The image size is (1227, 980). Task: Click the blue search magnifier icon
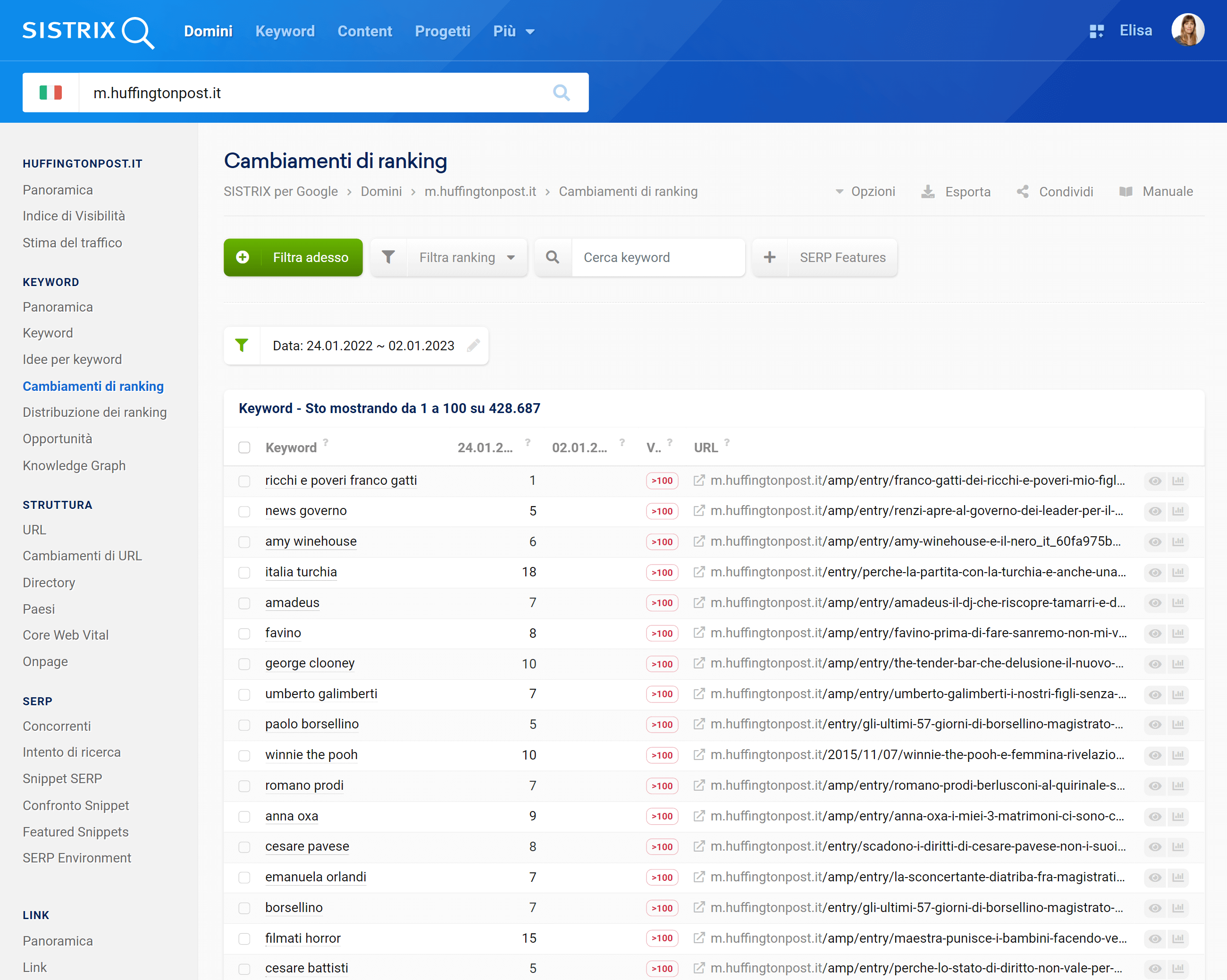click(561, 92)
